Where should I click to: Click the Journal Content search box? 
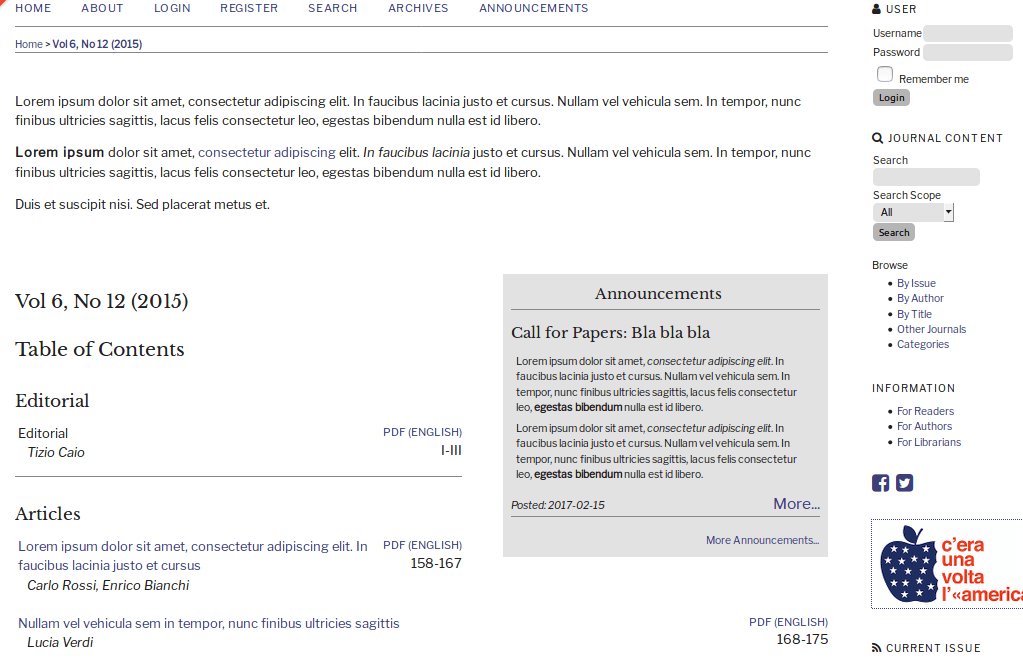coord(925,176)
